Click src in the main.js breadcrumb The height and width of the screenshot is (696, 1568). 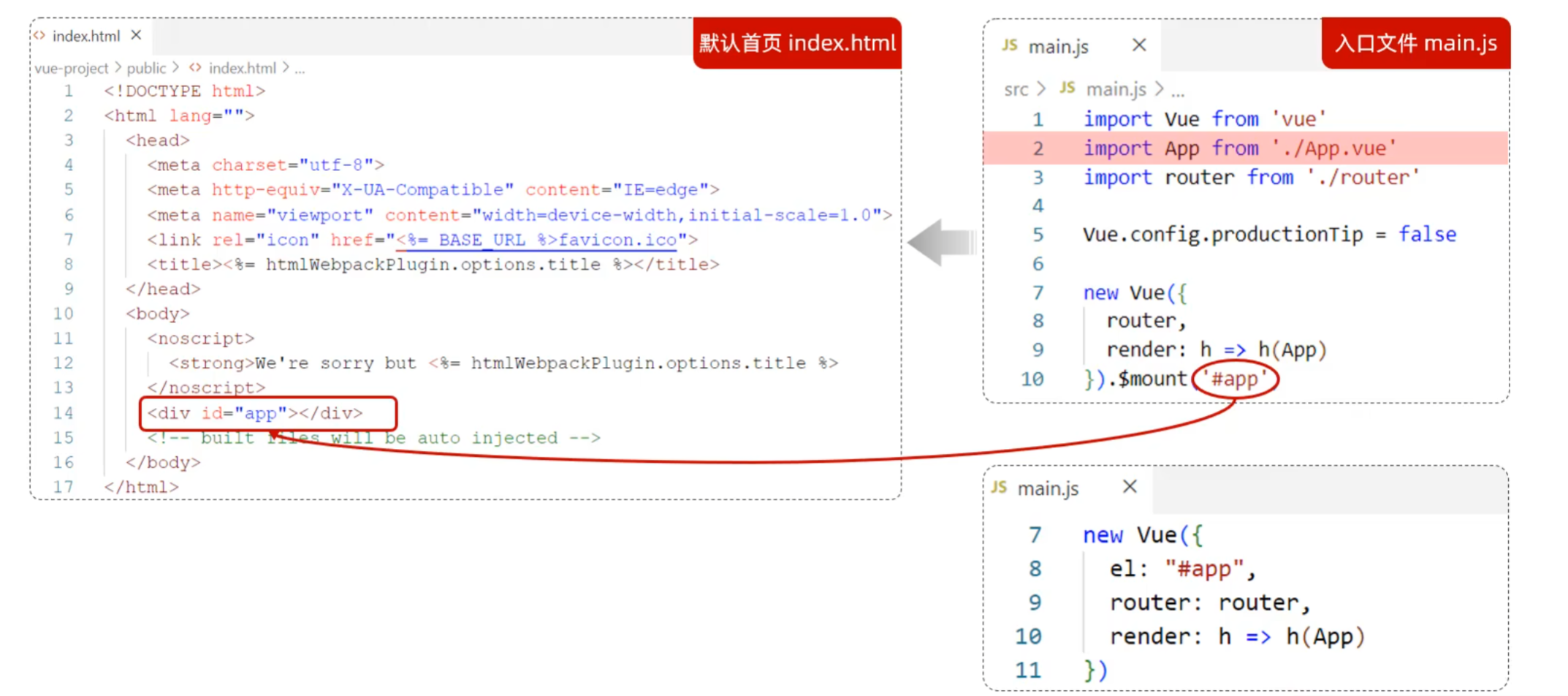pyautogui.click(x=1016, y=89)
